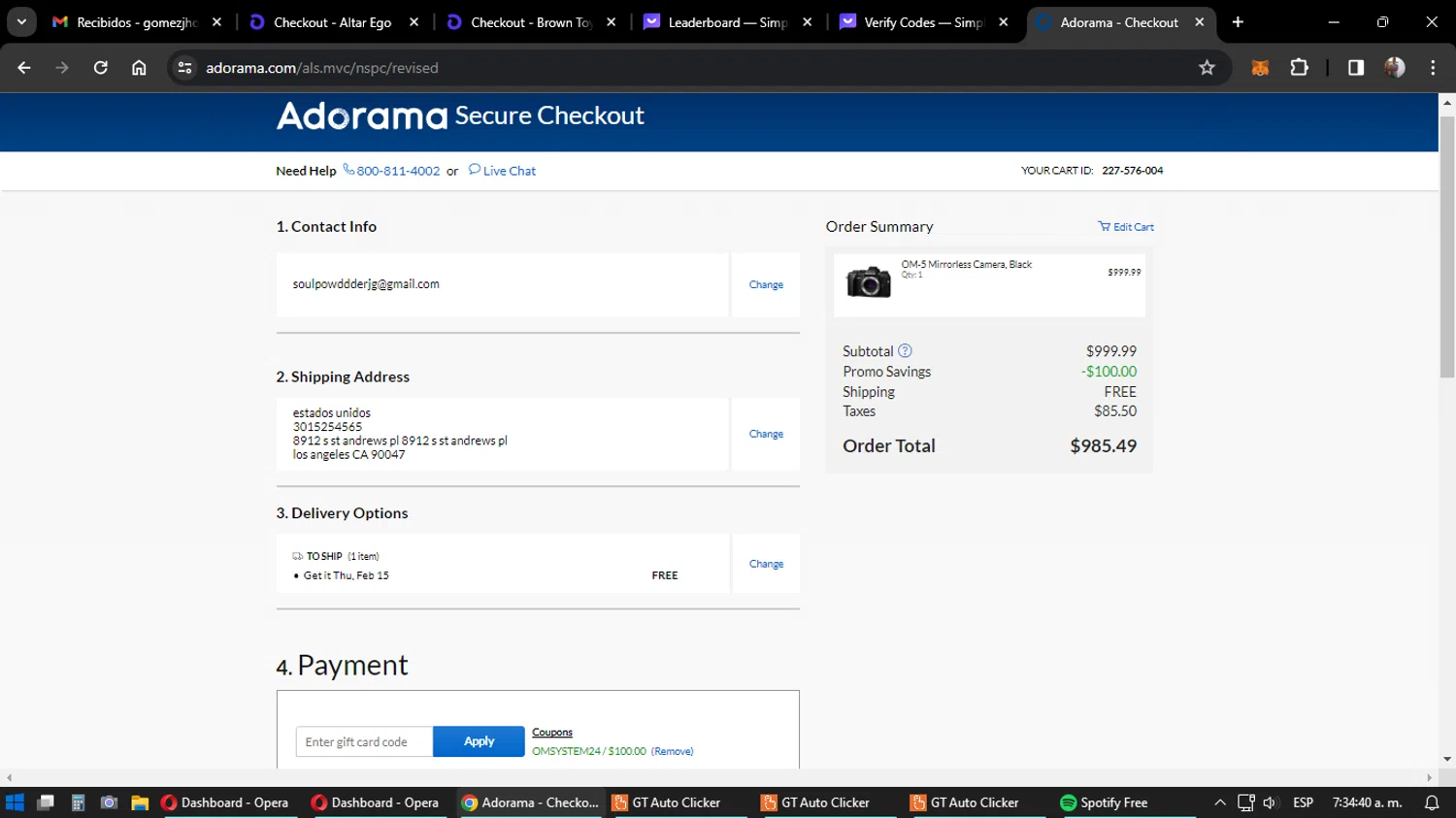Open the Coupons link
Screen dimensions: 1456x818
point(552,733)
